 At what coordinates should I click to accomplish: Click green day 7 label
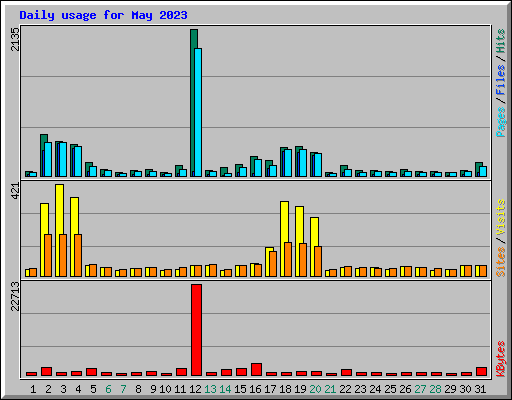[x=123, y=389]
